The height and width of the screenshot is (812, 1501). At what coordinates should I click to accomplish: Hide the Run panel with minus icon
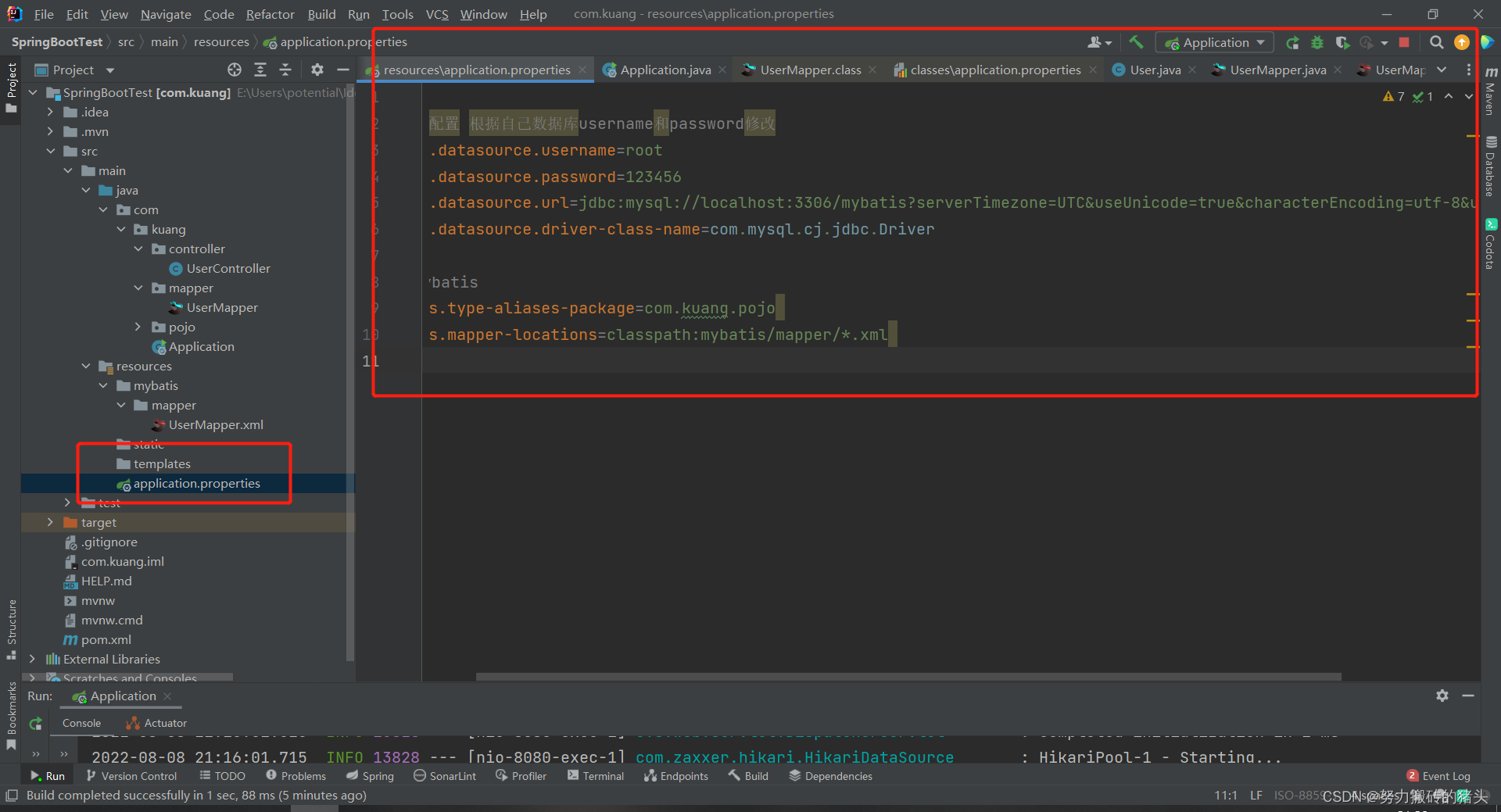click(1468, 696)
